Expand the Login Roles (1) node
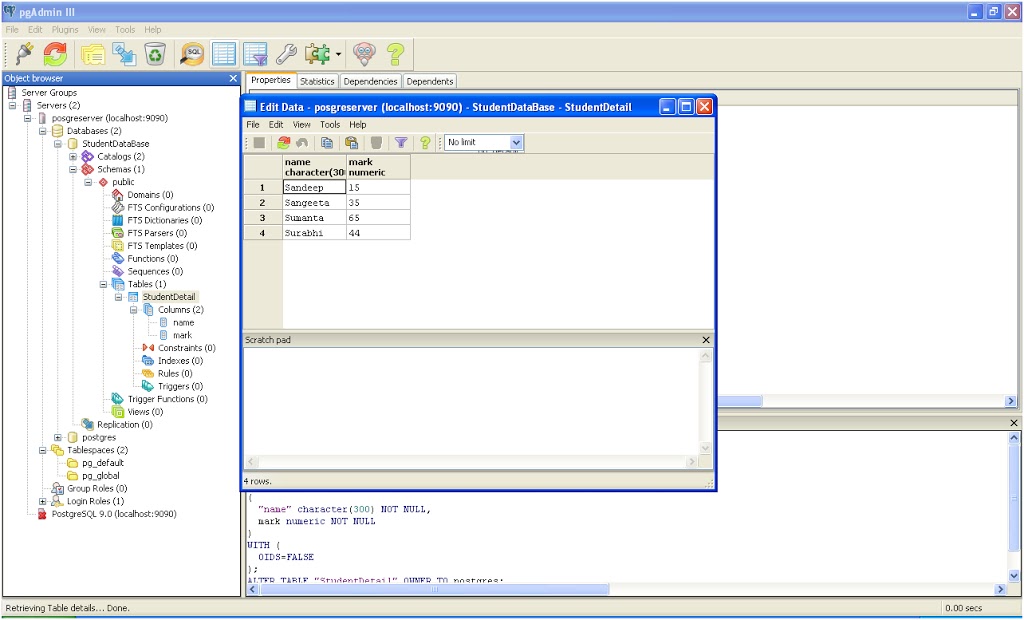 (x=43, y=501)
